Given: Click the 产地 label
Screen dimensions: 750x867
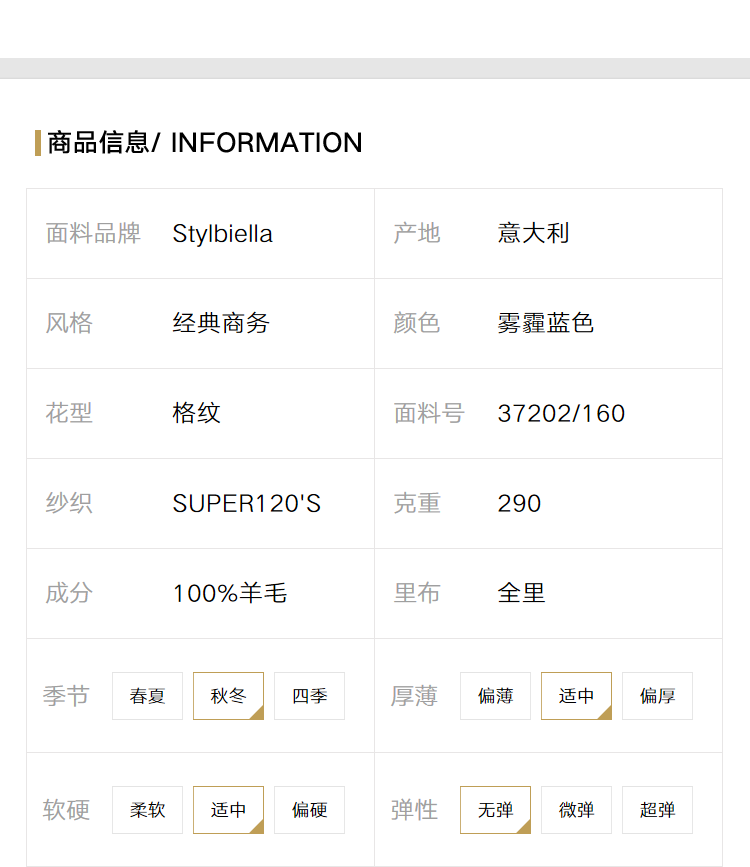Looking at the screenshot, I should [x=417, y=233].
